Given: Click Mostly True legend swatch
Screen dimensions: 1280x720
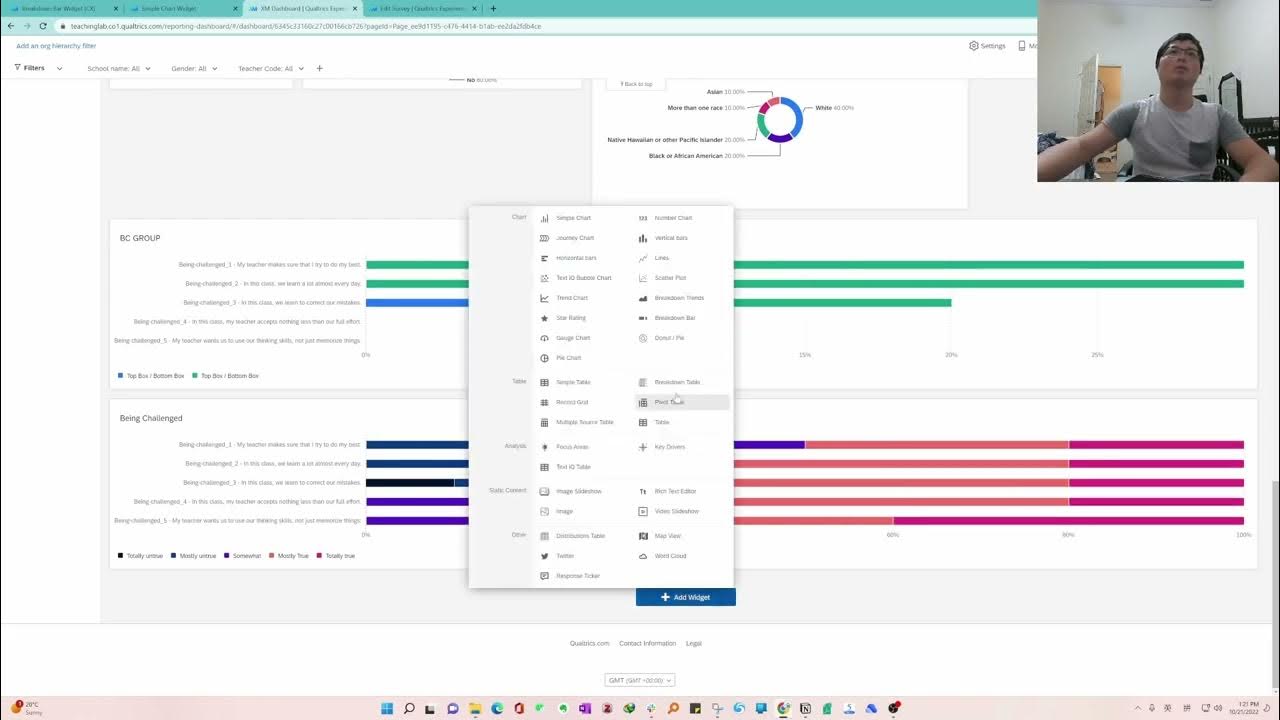Looking at the screenshot, I should (272, 555).
